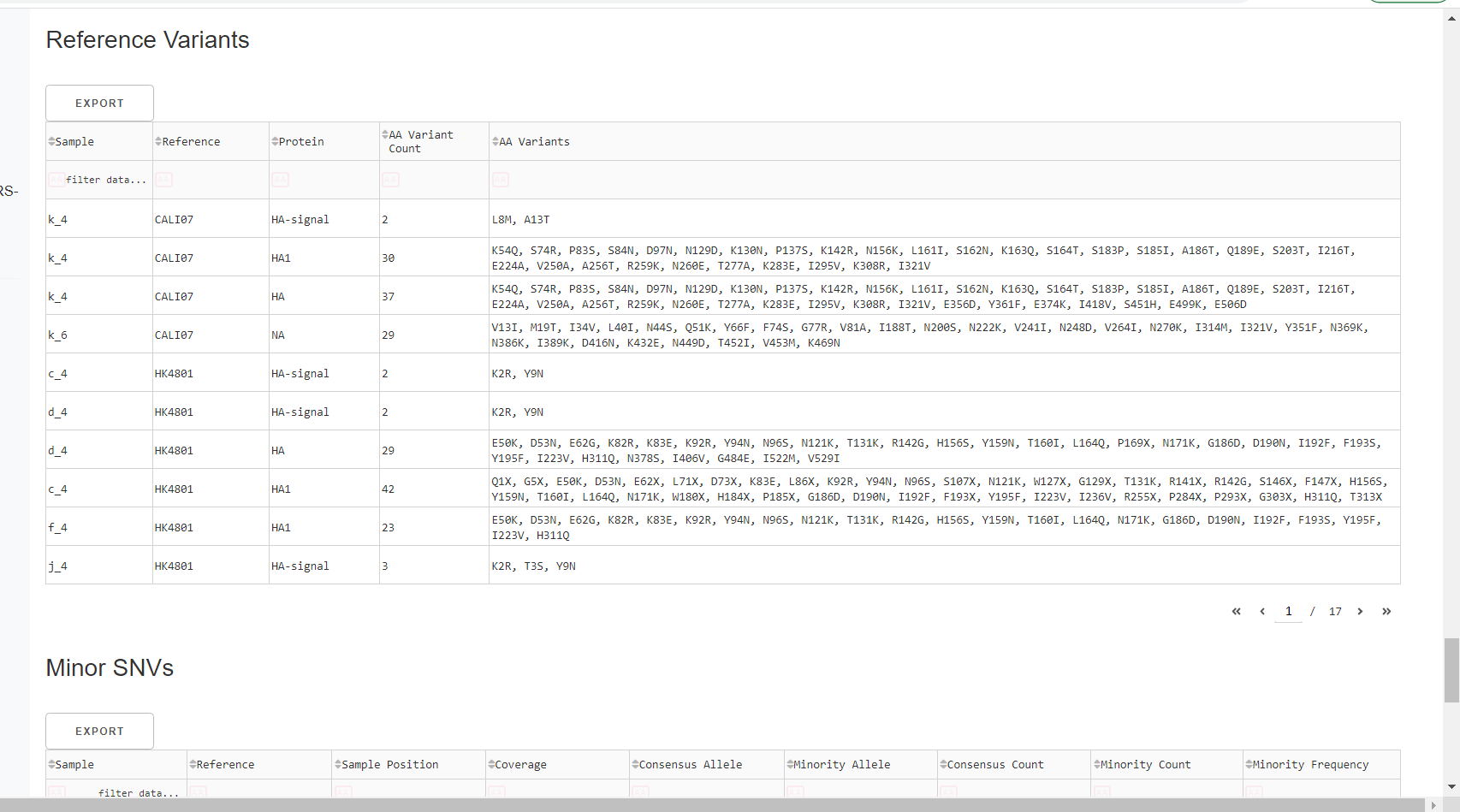Toggle case sensitivity on Sample filter
The height and width of the screenshot is (812, 1460).
[x=56, y=180]
